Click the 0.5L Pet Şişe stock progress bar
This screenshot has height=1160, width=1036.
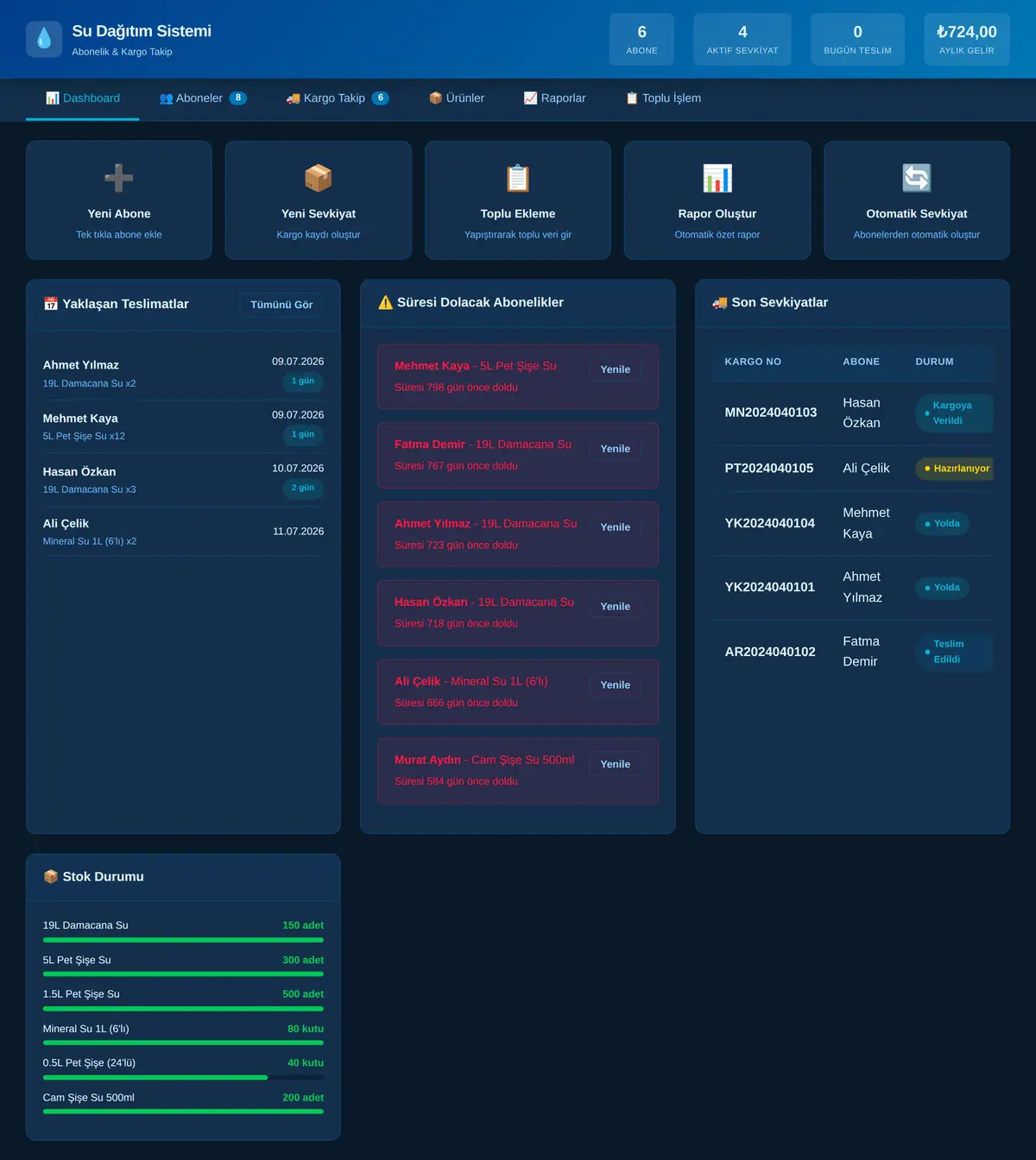point(183,1077)
